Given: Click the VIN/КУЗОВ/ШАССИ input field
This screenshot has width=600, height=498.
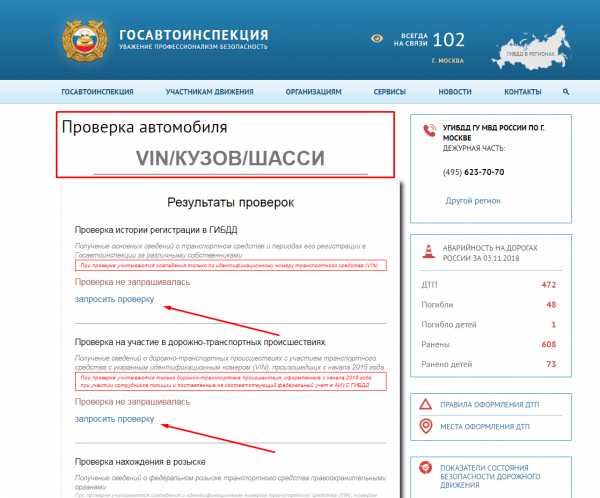Looking at the screenshot, I should 230,159.
